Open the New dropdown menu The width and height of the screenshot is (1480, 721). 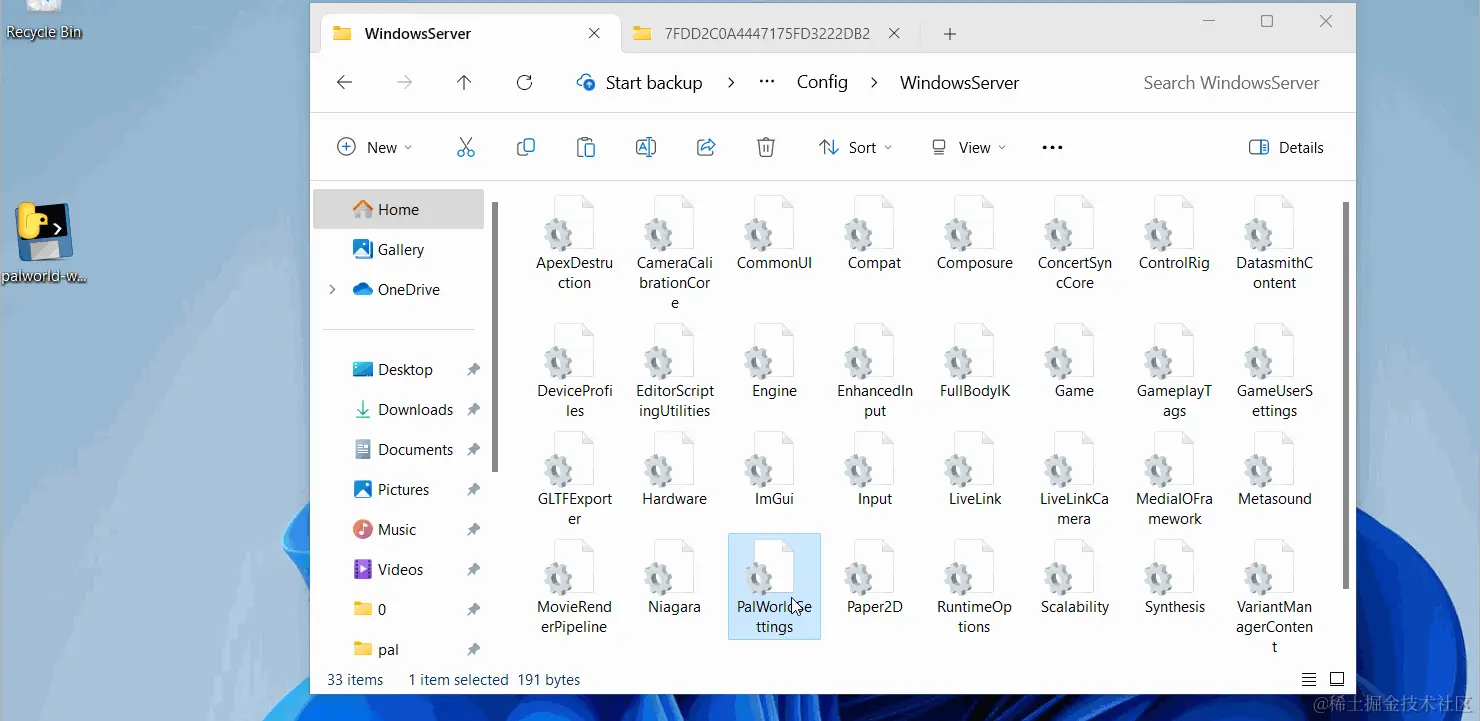click(375, 147)
